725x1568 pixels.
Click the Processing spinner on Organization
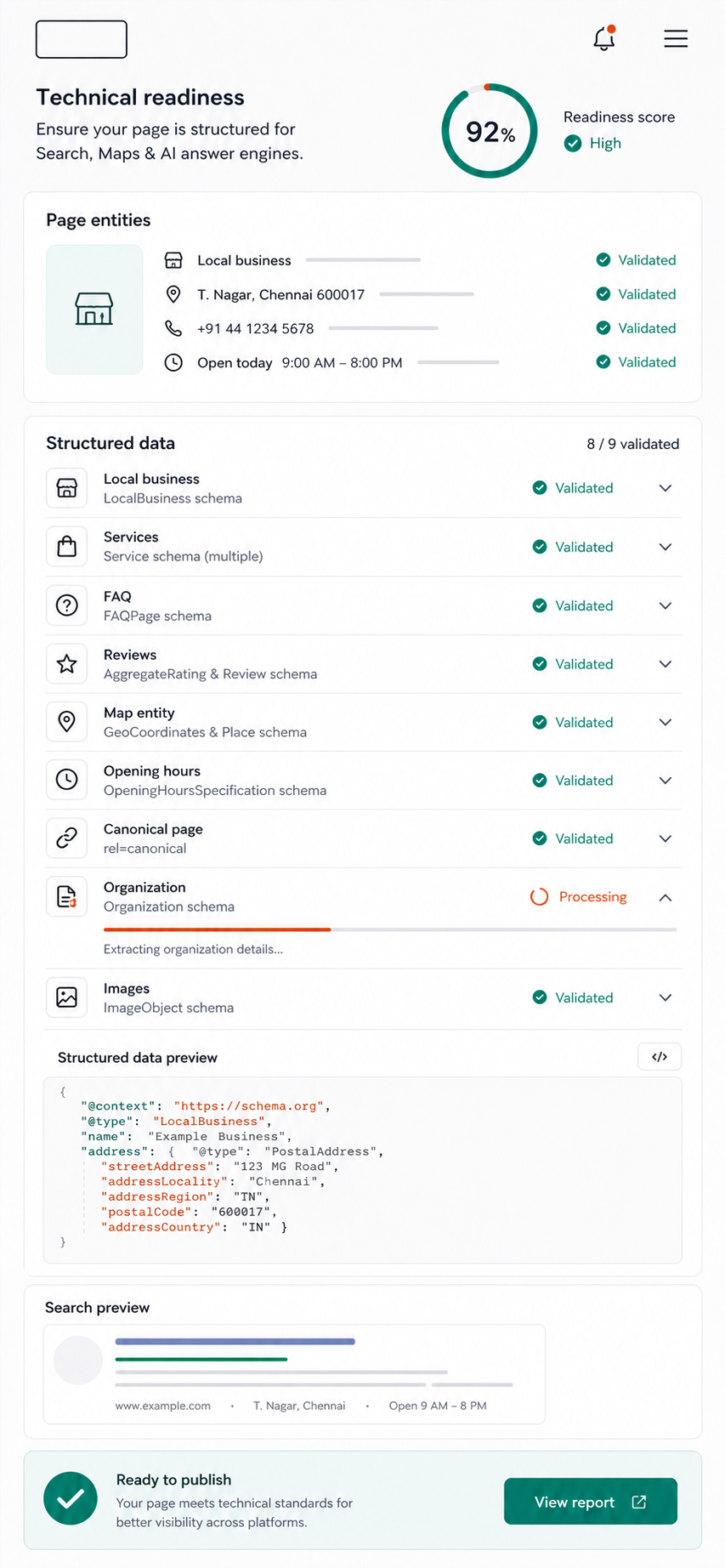tap(539, 897)
